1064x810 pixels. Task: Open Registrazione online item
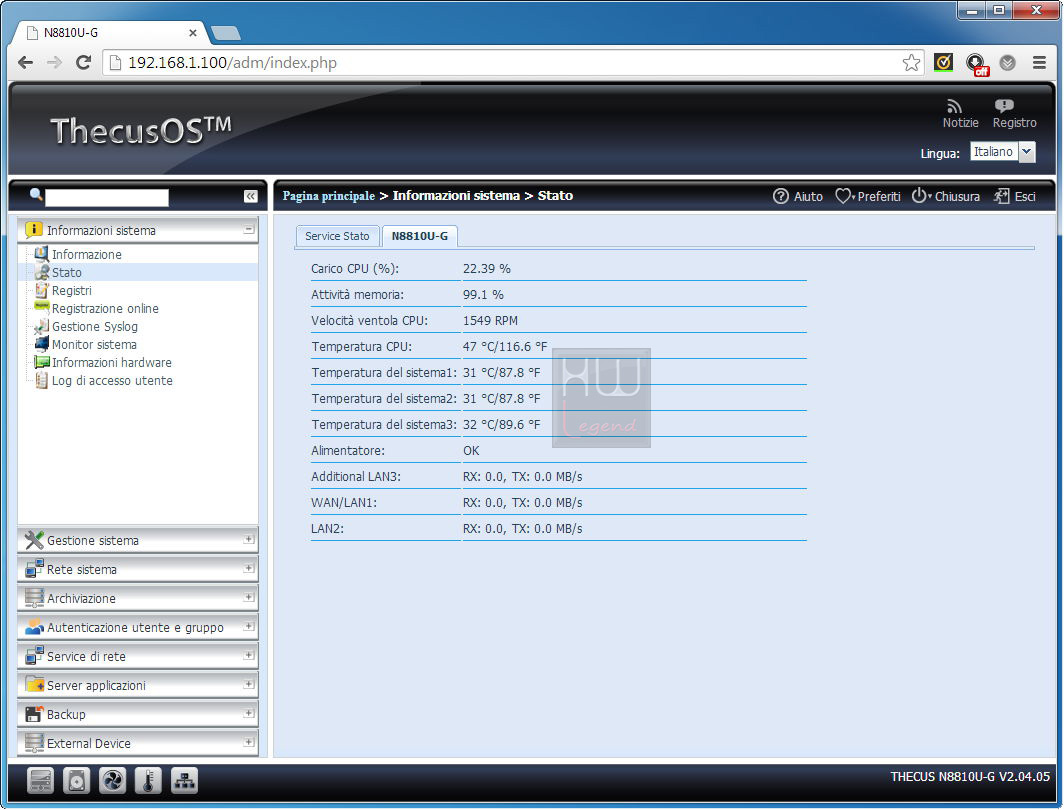click(105, 309)
